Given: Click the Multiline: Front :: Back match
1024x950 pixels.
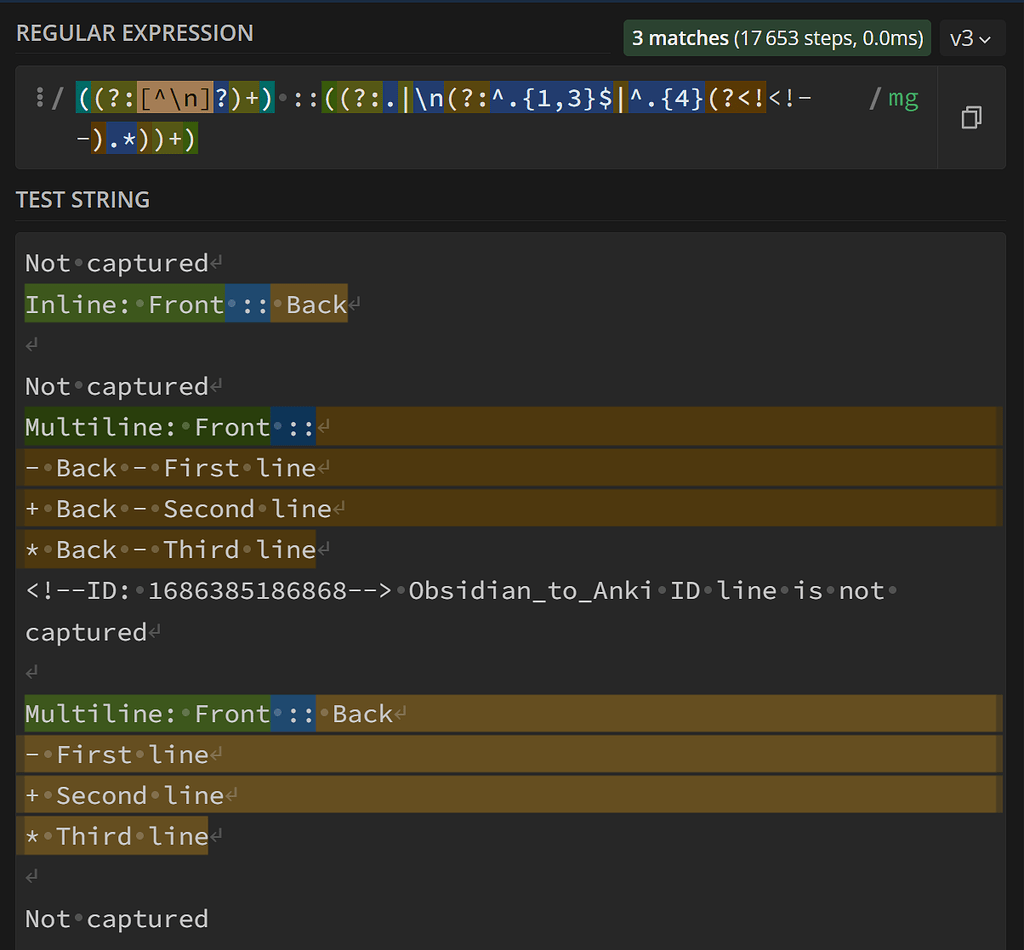Looking at the screenshot, I should pyautogui.click(x=200, y=713).
